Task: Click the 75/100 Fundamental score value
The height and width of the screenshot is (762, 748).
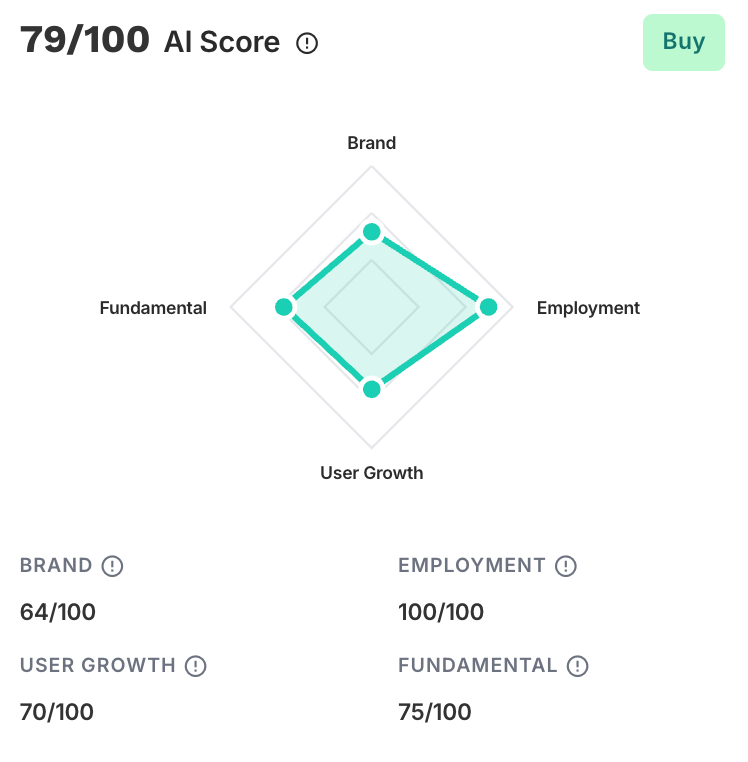Action: (x=435, y=712)
